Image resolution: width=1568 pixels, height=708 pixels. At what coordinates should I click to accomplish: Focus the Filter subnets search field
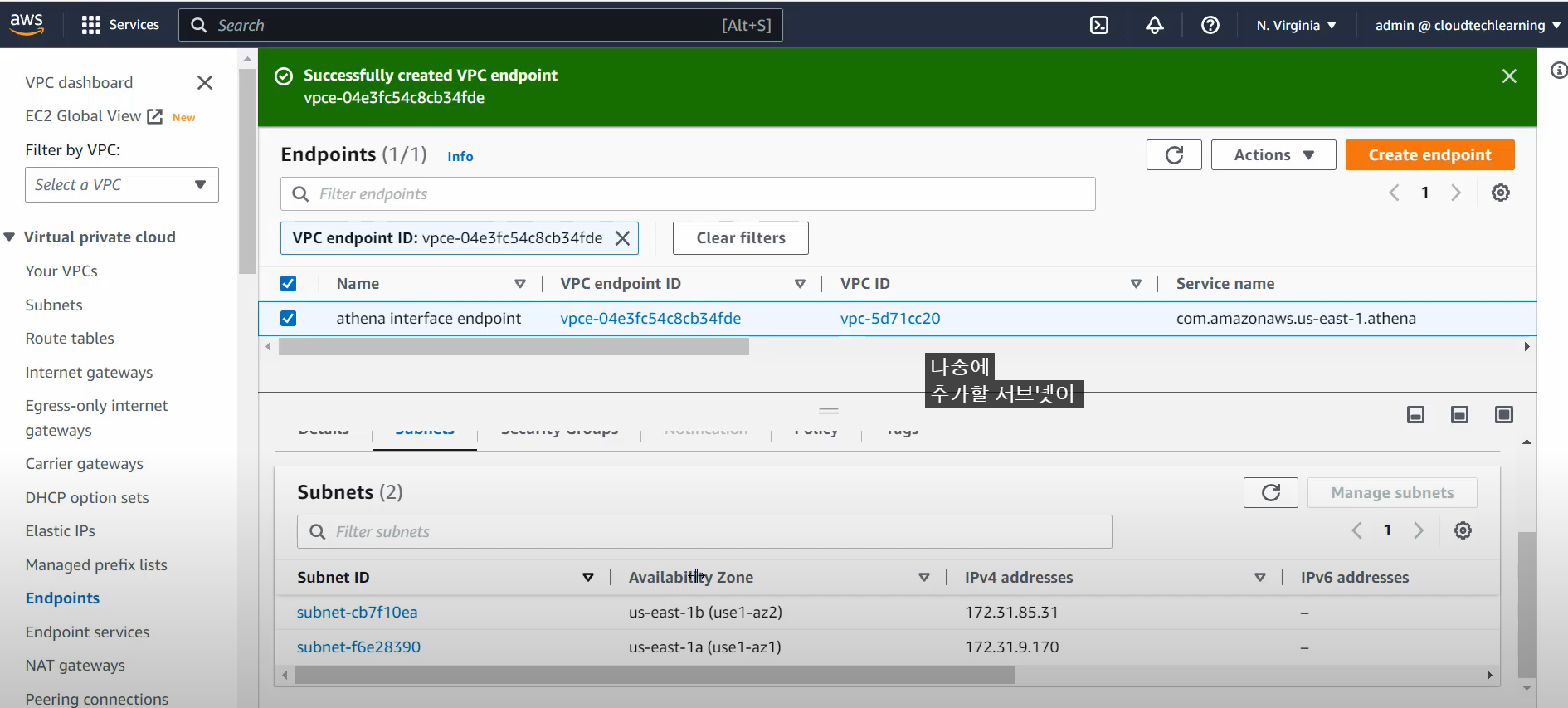pyautogui.click(x=704, y=532)
